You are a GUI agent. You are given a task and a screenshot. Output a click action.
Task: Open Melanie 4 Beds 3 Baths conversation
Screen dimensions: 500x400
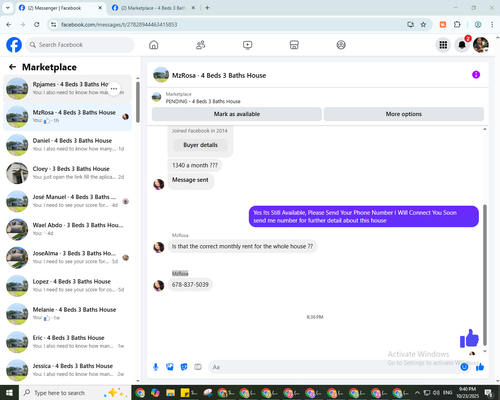tap(67, 314)
